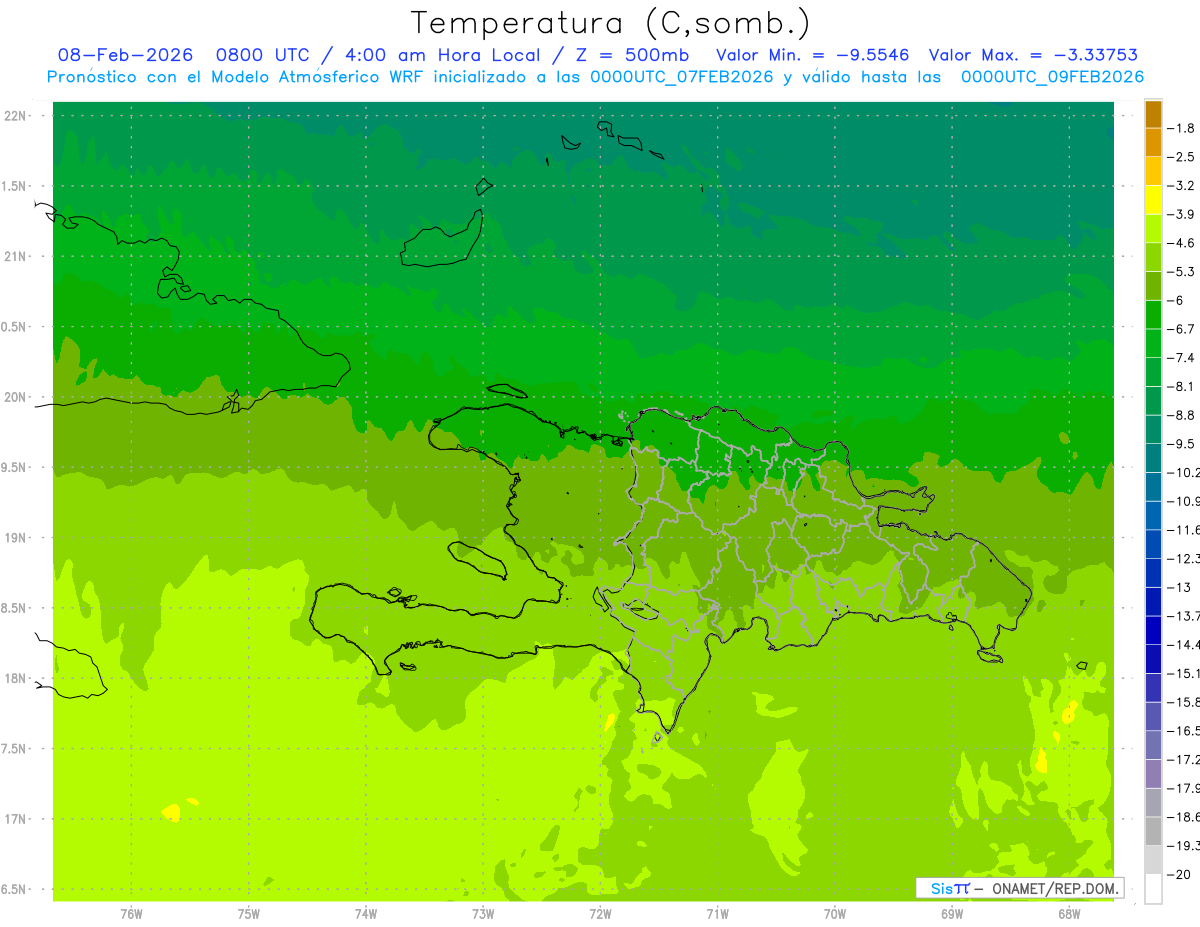This screenshot has width=1200, height=927.
Task: Select the date text "08-Feb-2026"
Action: 125,55
